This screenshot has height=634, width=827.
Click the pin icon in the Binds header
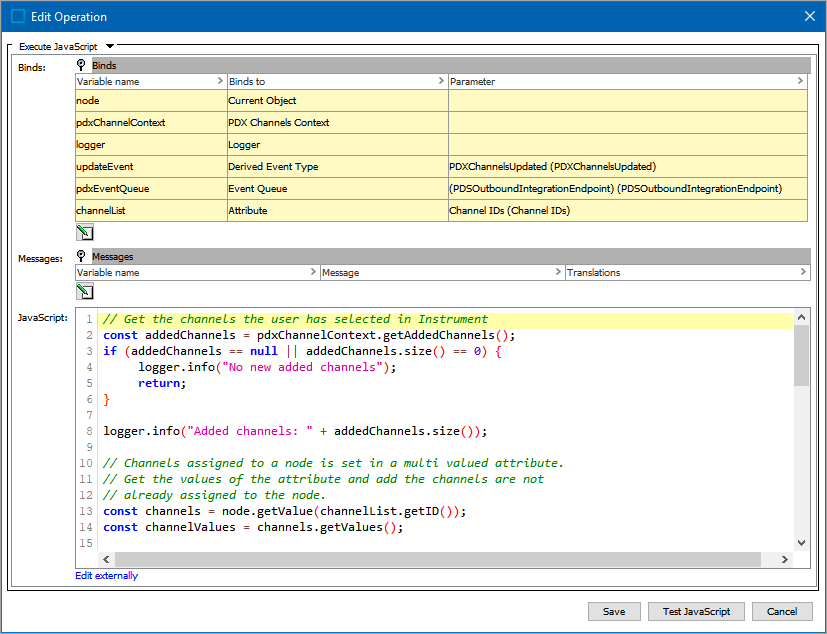pos(82,65)
